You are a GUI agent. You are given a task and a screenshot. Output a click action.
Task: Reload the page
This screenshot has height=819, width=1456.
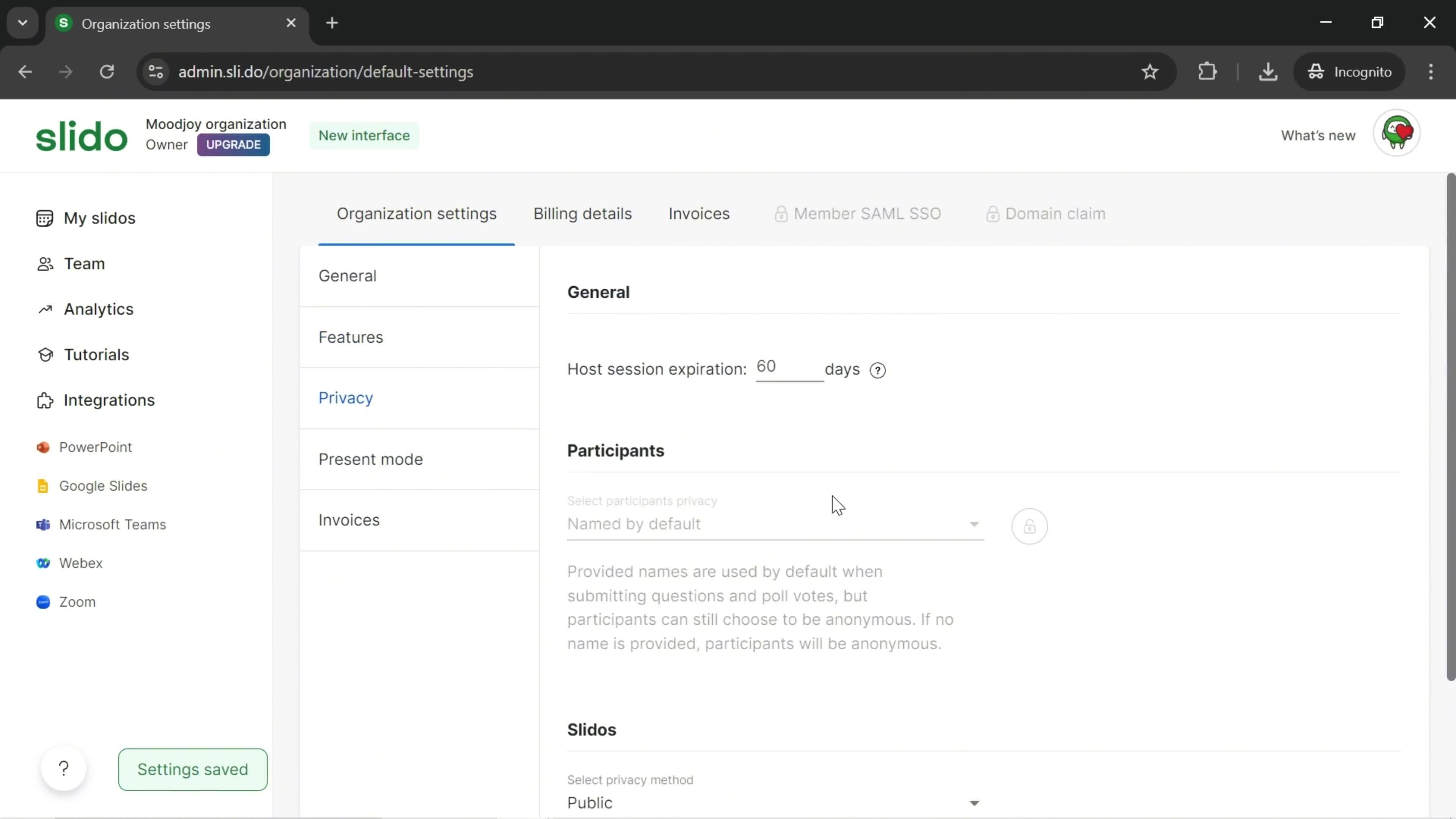tap(107, 72)
